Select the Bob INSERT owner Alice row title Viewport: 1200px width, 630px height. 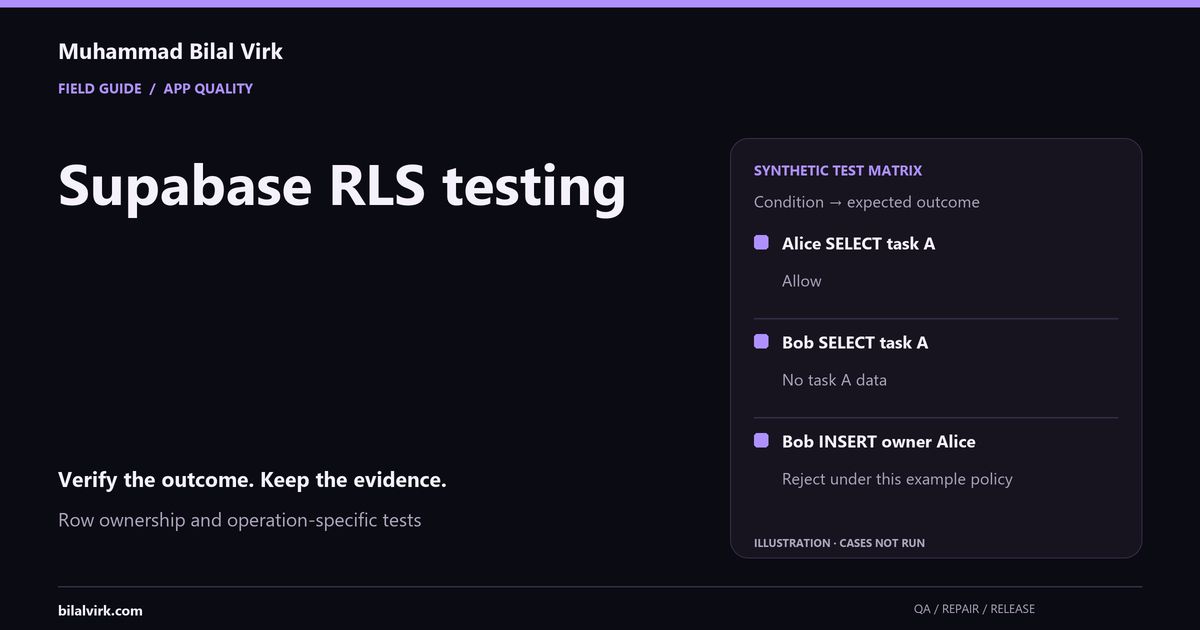(879, 441)
